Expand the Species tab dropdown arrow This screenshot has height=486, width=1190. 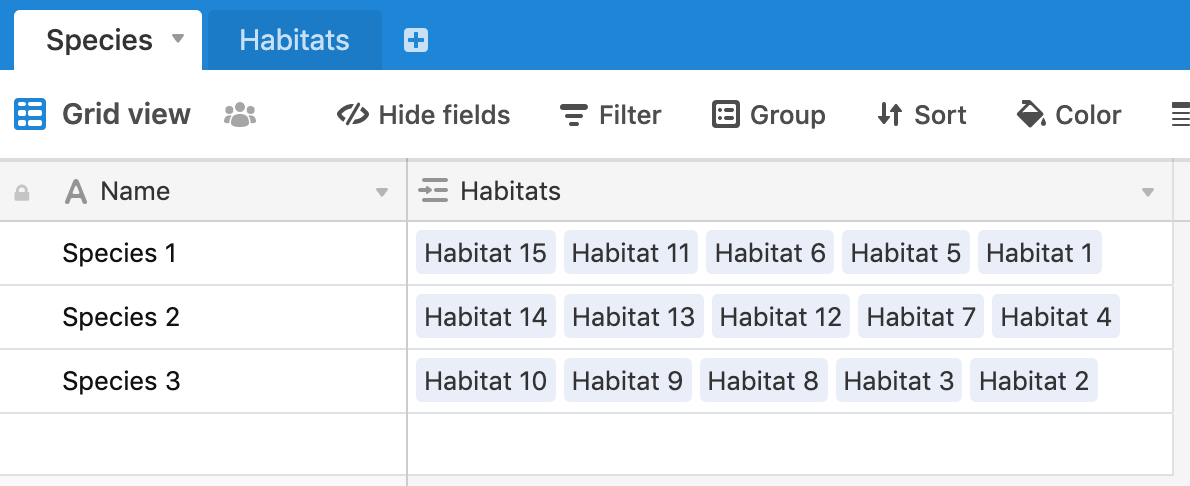tap(178, 38)
